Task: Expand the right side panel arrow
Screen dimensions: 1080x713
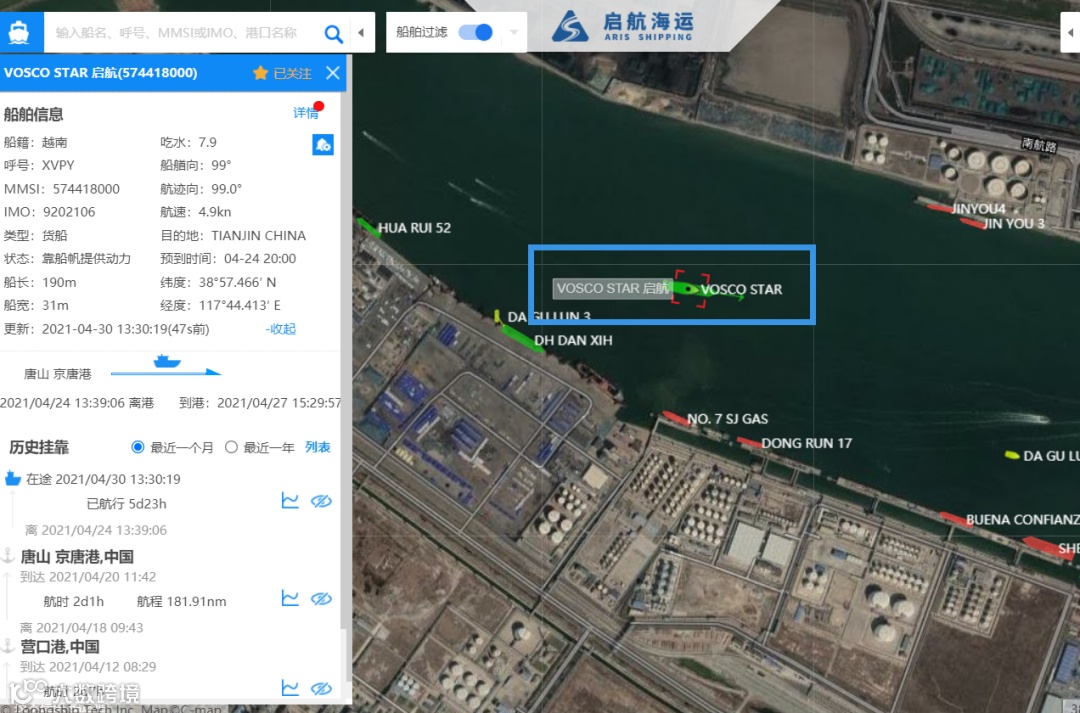Action: click(1070, 32)
